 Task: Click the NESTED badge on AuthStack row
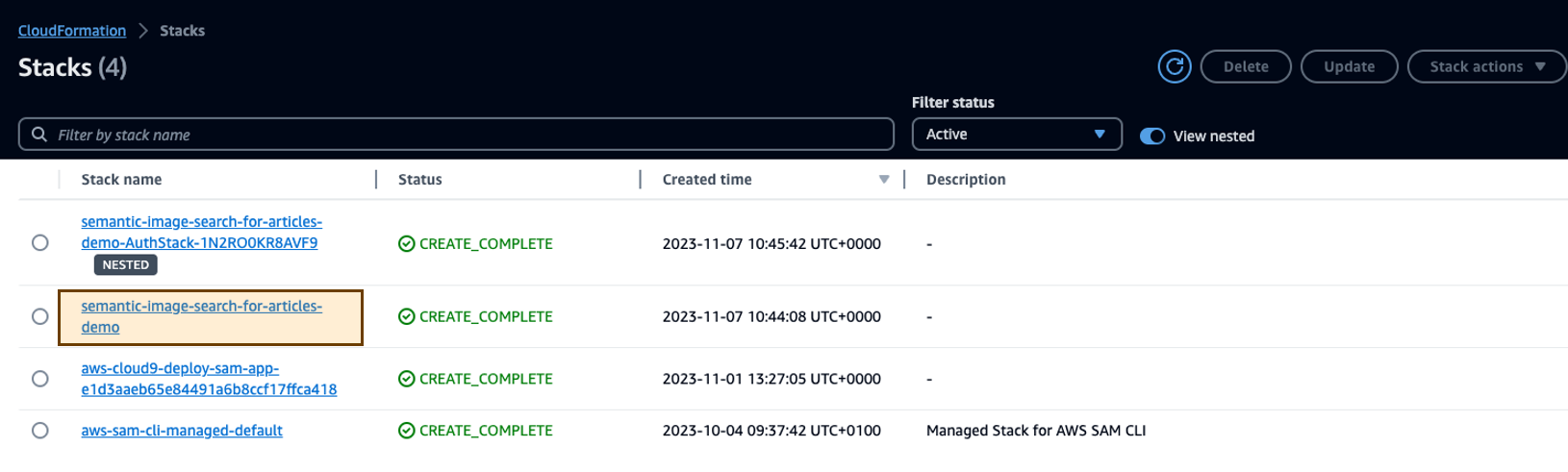(x=126, y=265)
